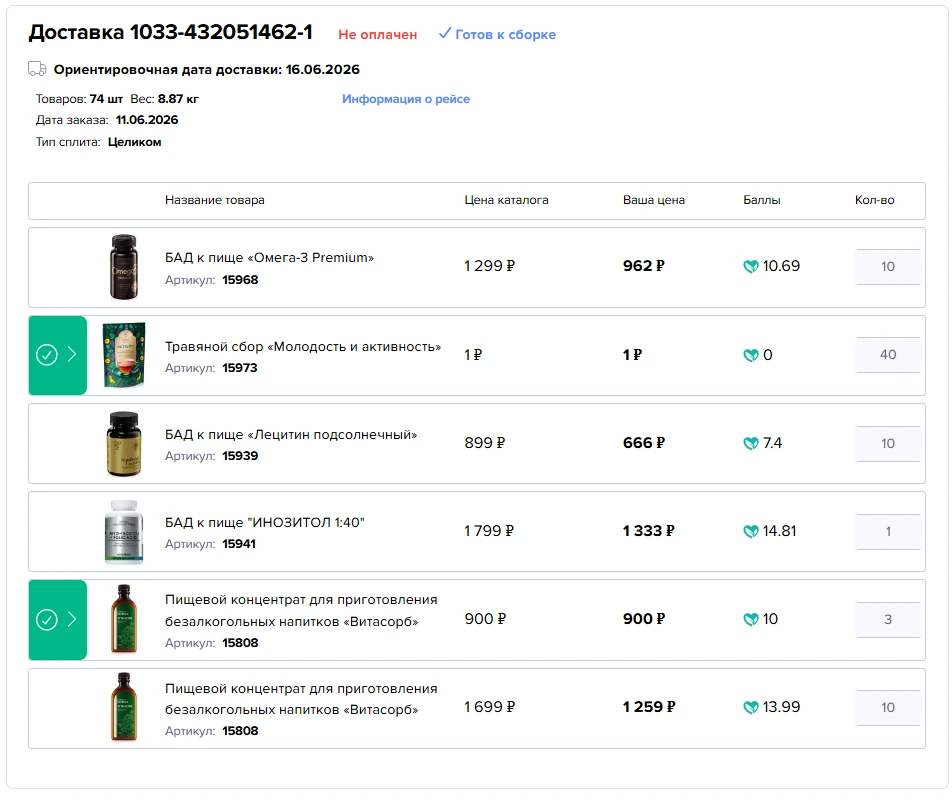Expand green panel arrow on 900 ₽ Витасорб row
The width and height of the screenshot is (952, 806).
pyautogui.click(x=72, y=619)
